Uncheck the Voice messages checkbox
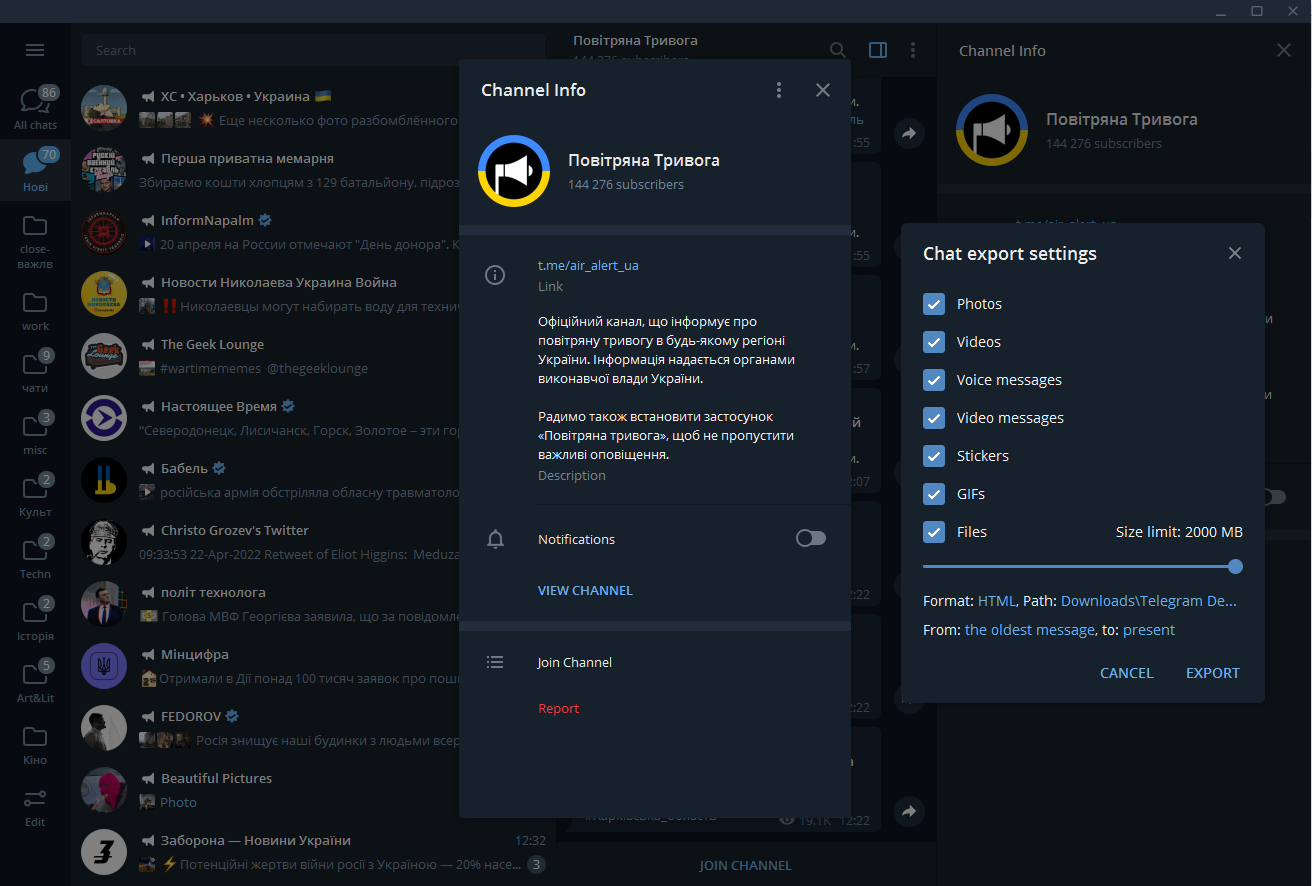The width and height of the screenshot is (1312, 886). (x=934, y=380)
